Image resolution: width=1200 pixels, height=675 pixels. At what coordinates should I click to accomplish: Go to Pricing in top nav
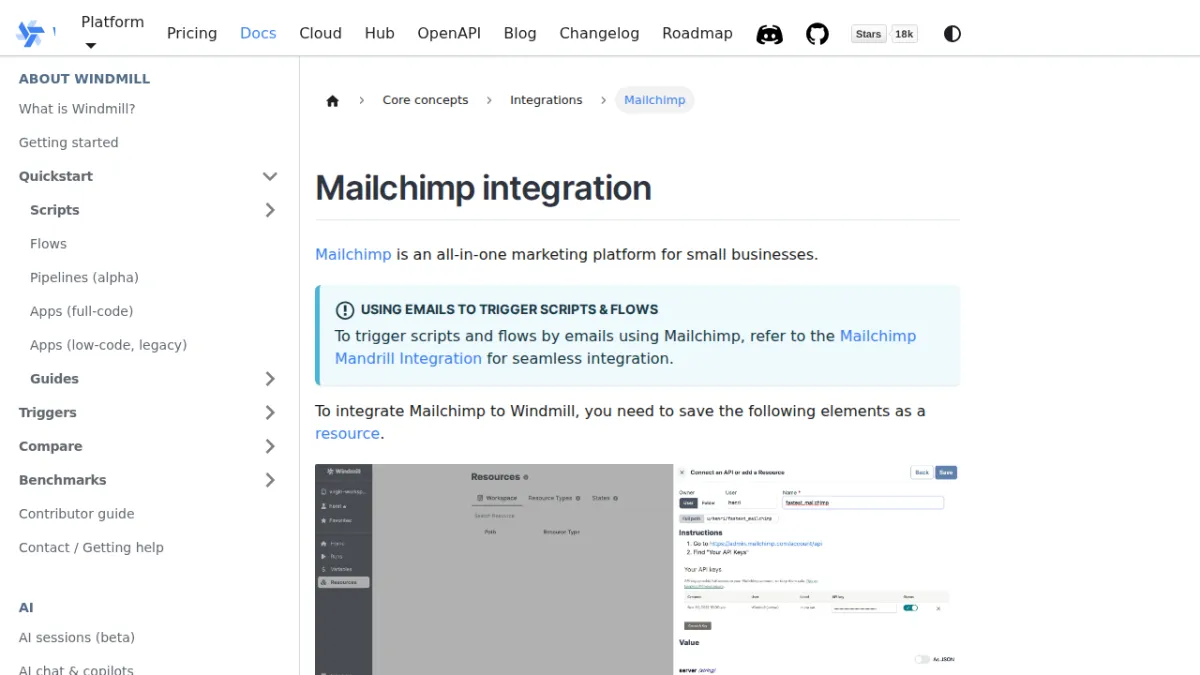click(192, 33)
